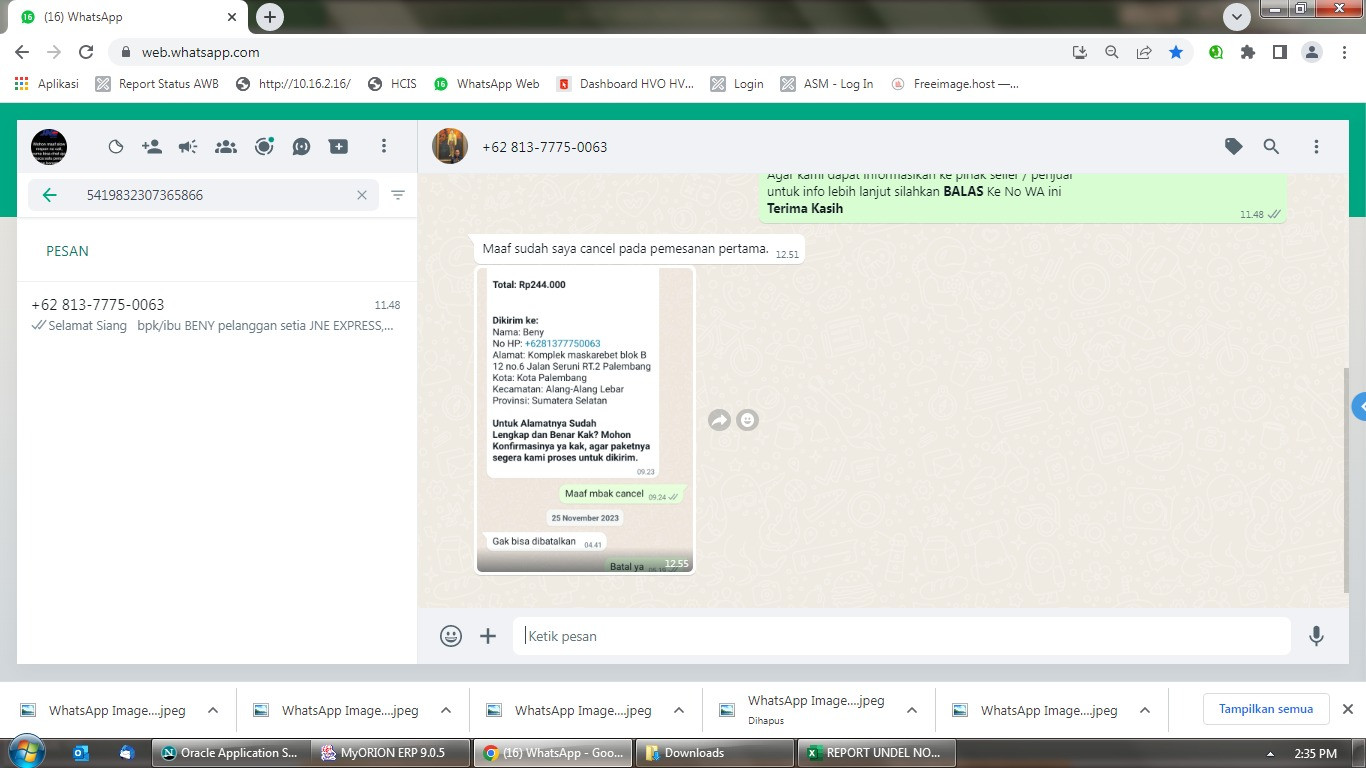Open the sidebar three-dot menu

click(383, 147)
